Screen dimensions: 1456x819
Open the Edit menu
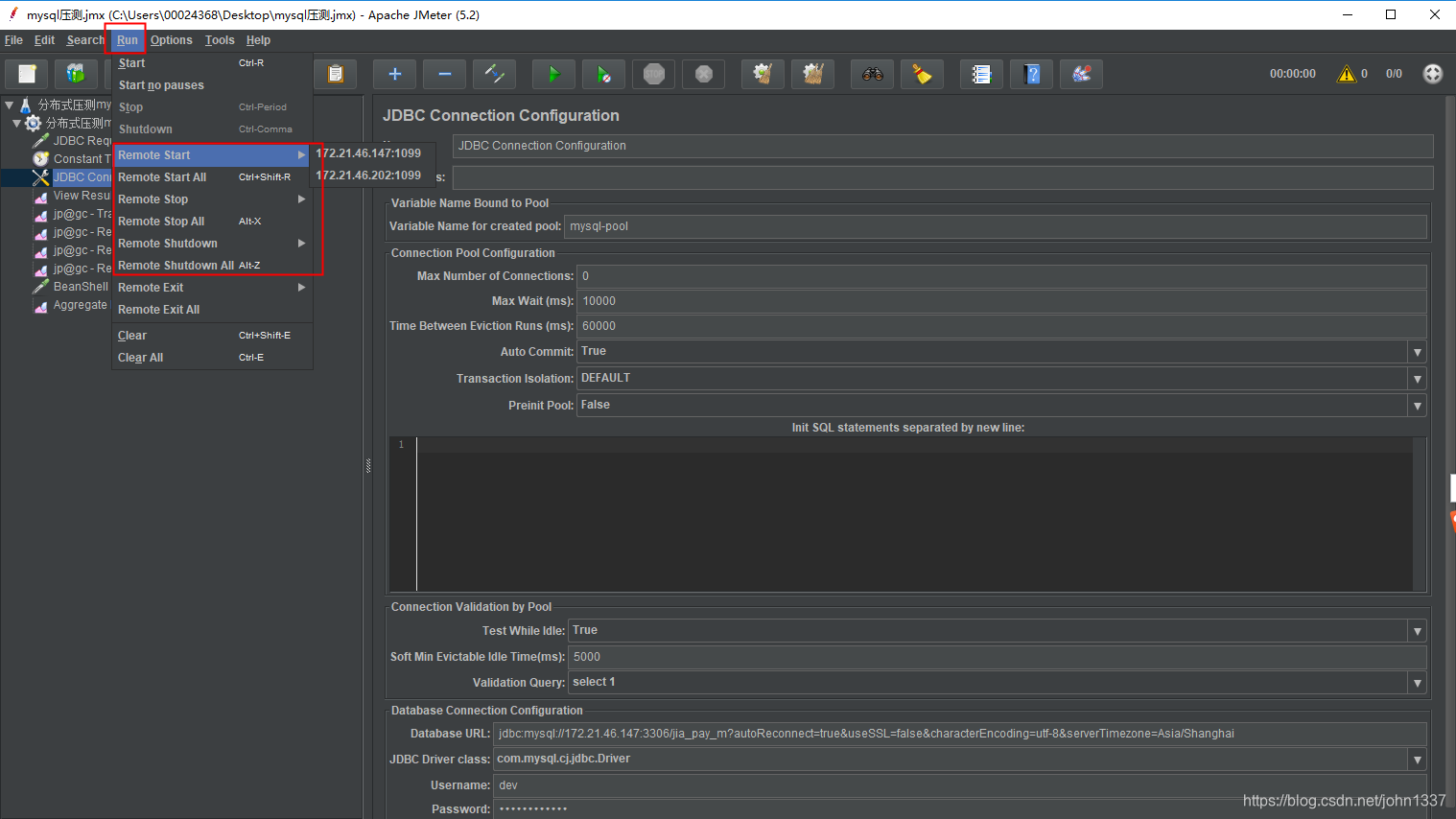click(44, 40)
